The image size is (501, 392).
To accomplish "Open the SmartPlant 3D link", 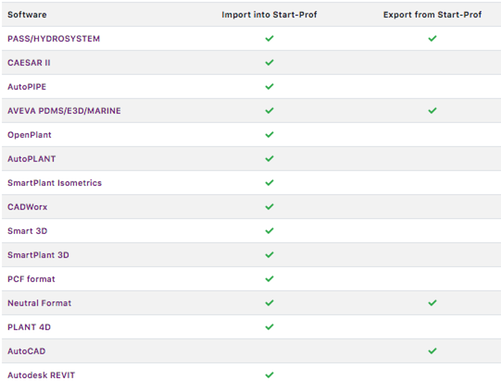I will (38, 255).
